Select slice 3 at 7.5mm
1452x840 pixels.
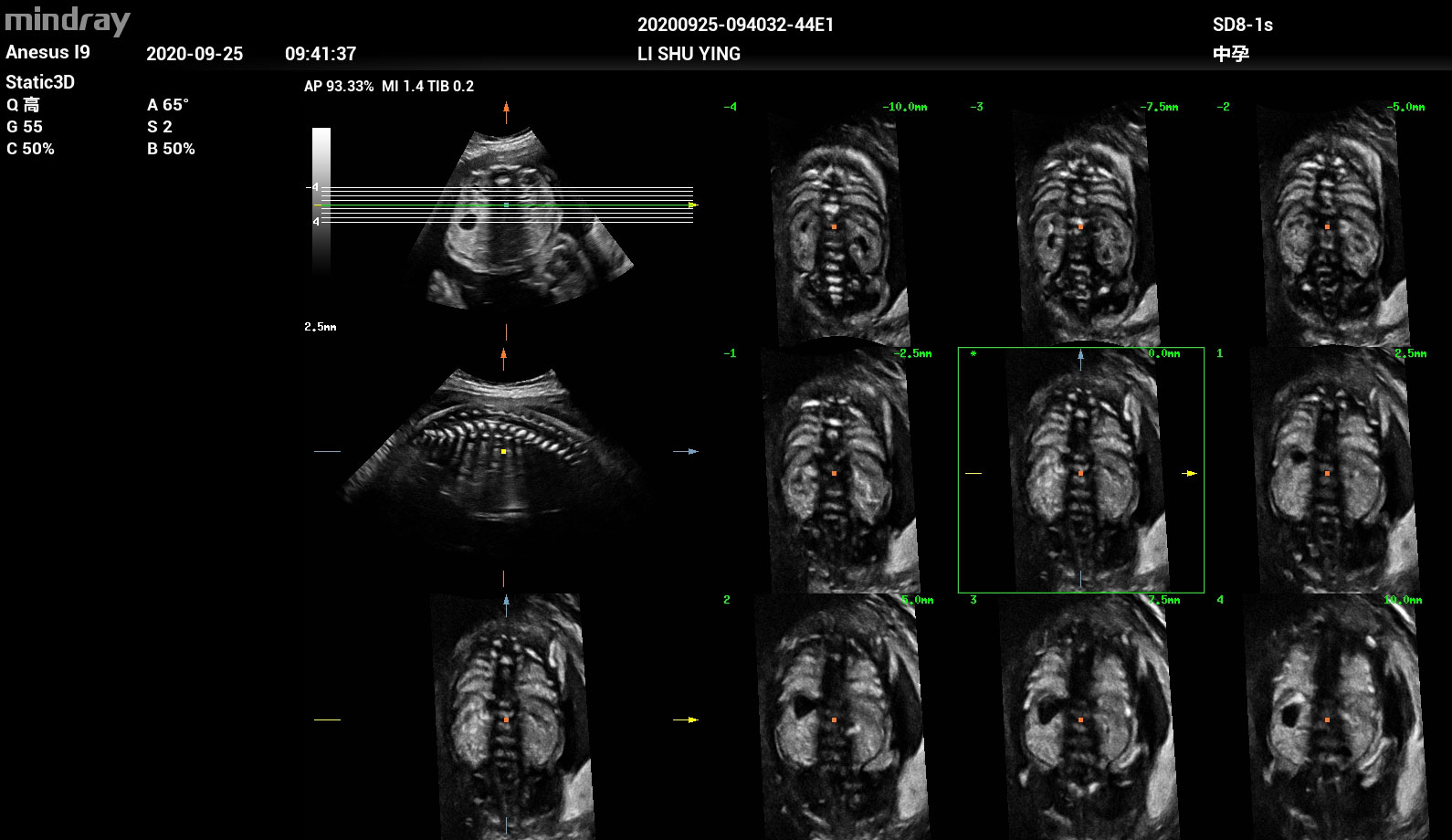(1080, 717)
